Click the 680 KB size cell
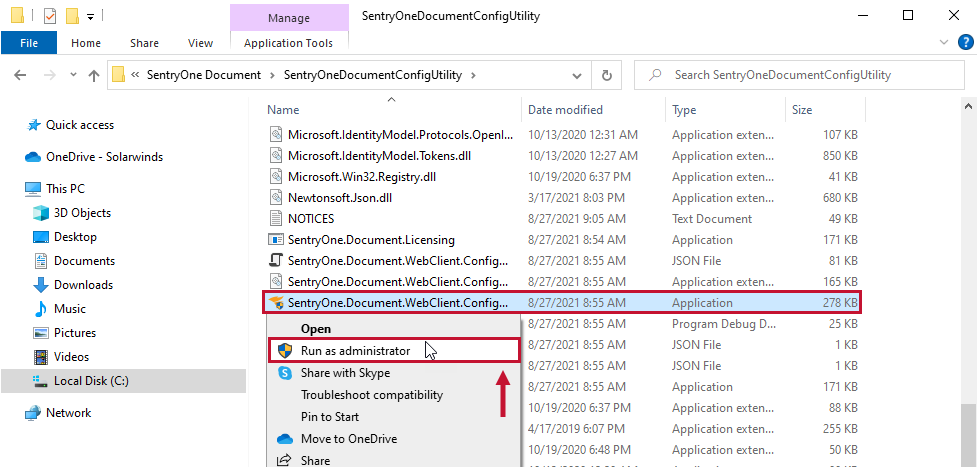Image resolution: width=978 pixels, height=467 pixels. 840,198
